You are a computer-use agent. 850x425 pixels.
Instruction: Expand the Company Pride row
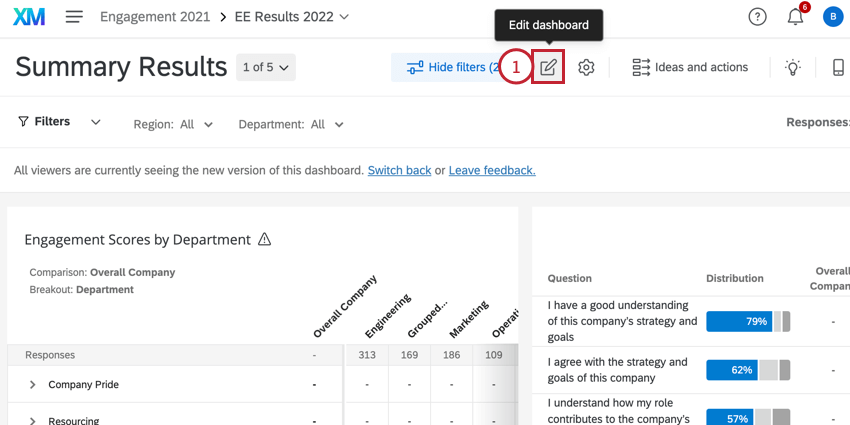[32, 385]
